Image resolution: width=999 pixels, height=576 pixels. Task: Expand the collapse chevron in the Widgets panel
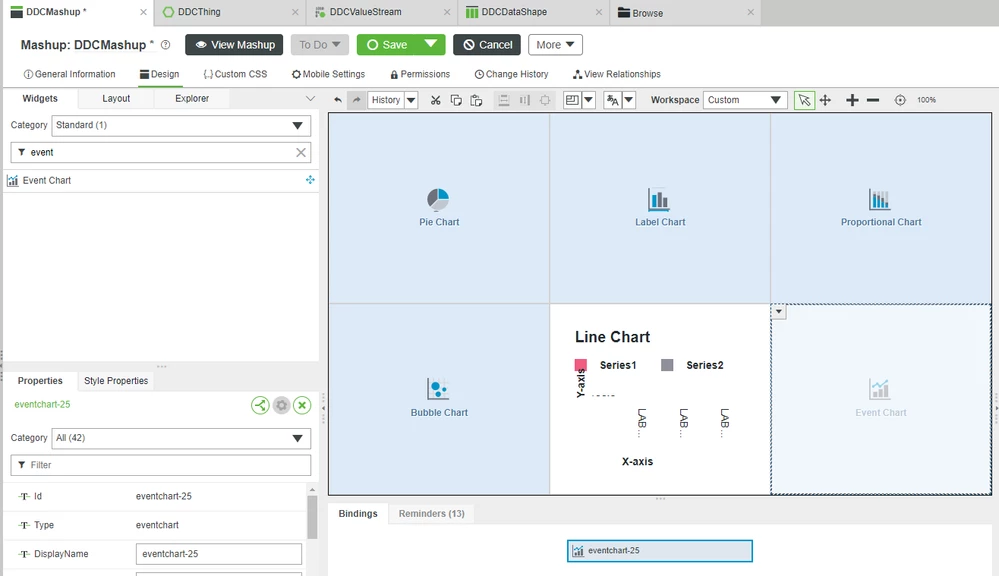(310, 99)
